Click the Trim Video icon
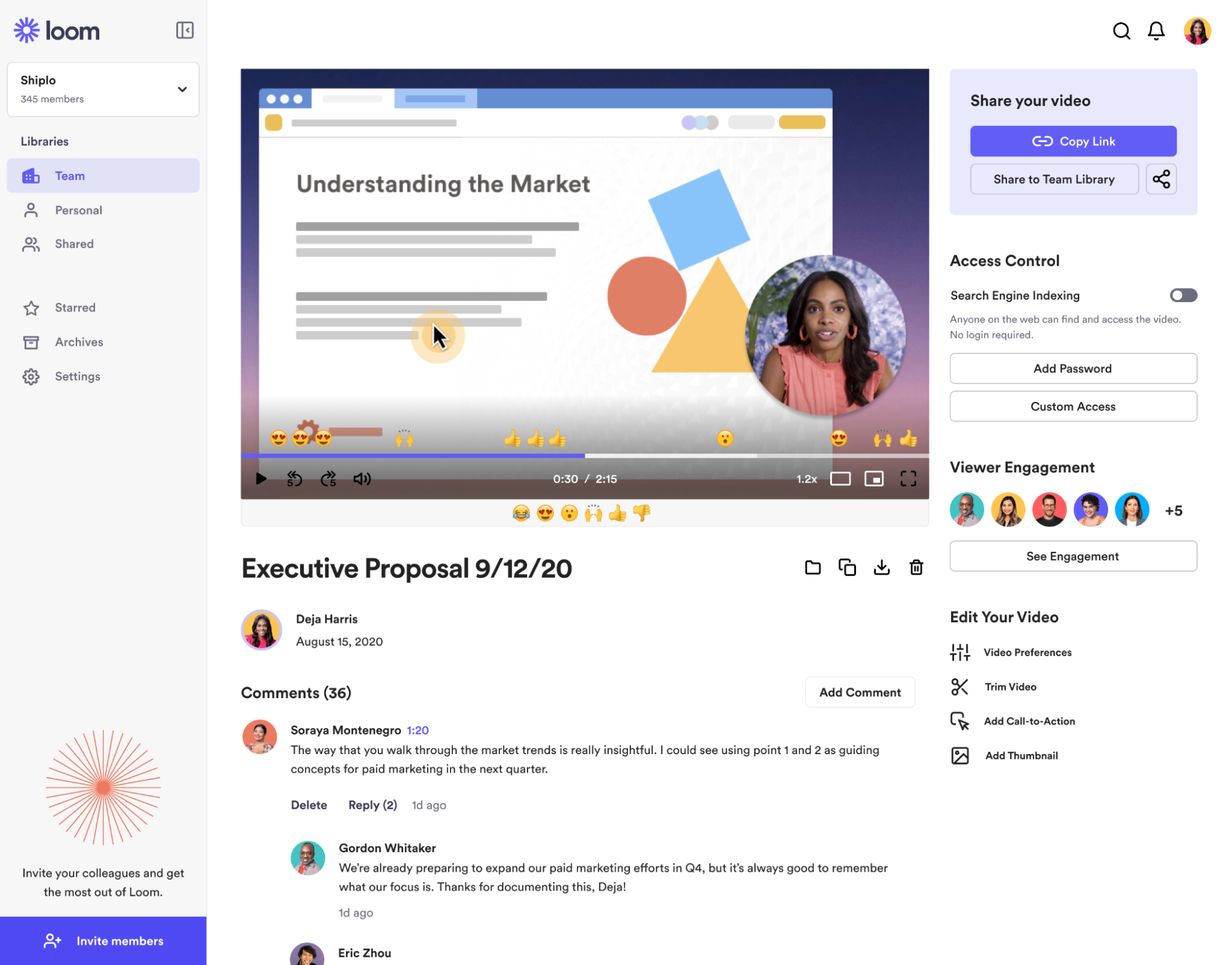Image resolution: width=1232 pixels, height=965 pixels. click(960, 687)
